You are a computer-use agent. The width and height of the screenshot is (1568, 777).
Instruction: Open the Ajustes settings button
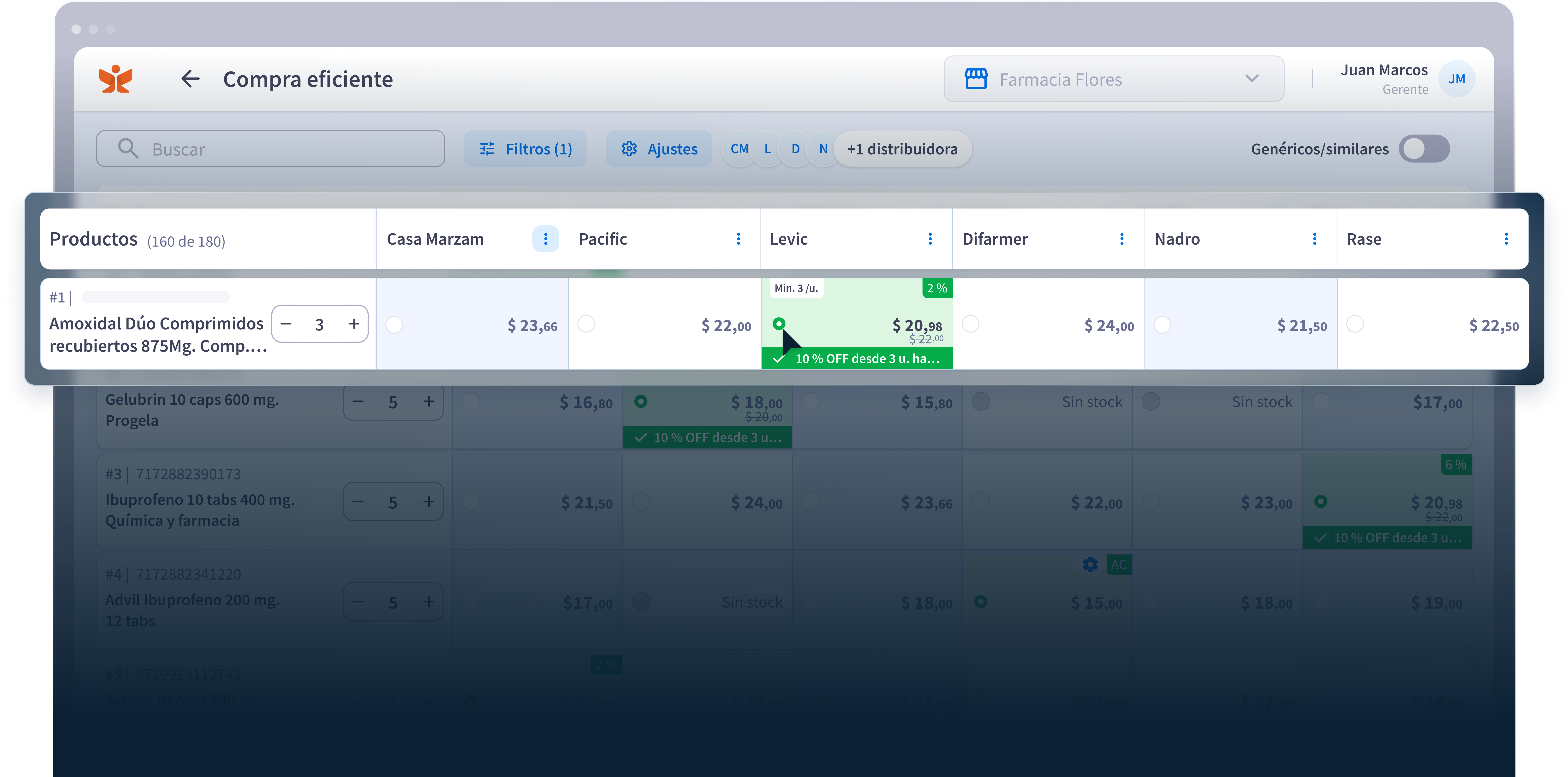659,148
